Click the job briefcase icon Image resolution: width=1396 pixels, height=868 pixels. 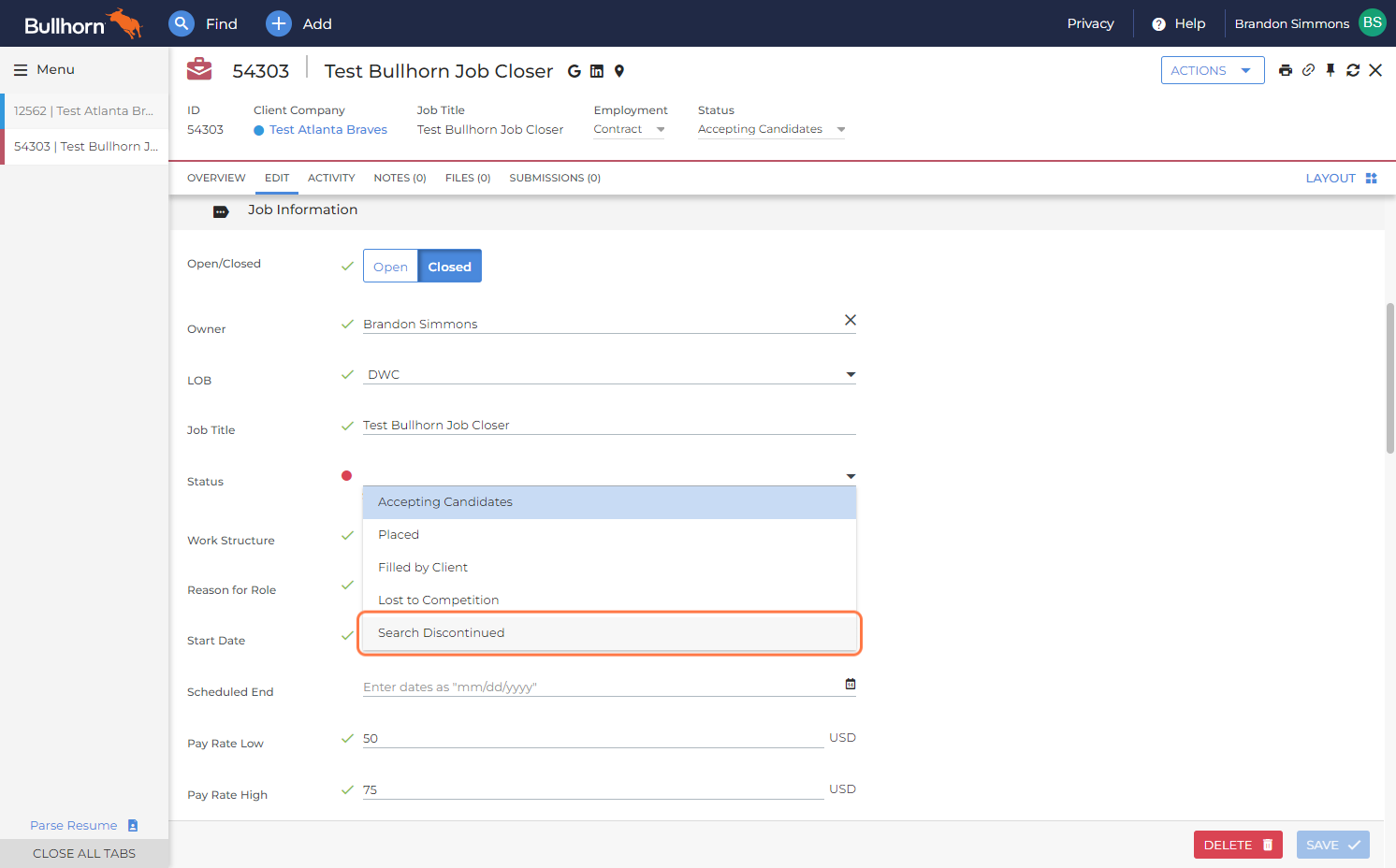199,69
